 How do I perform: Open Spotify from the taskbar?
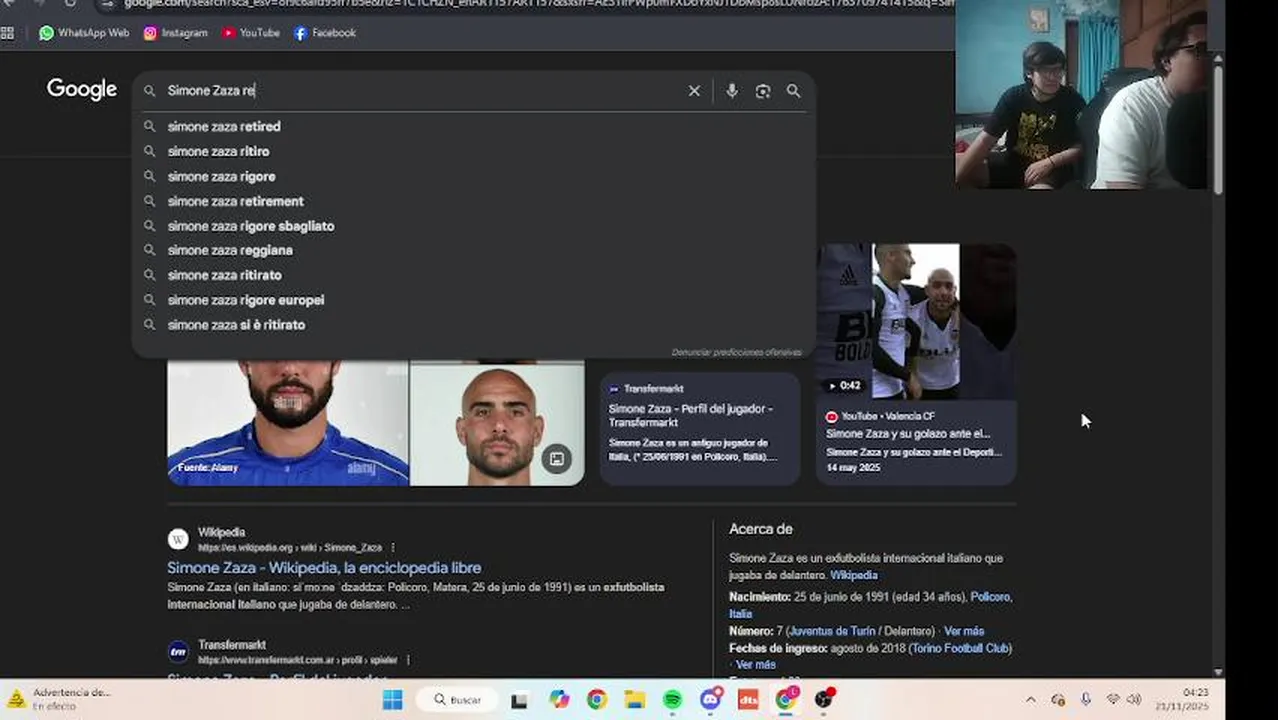(672, 700)
